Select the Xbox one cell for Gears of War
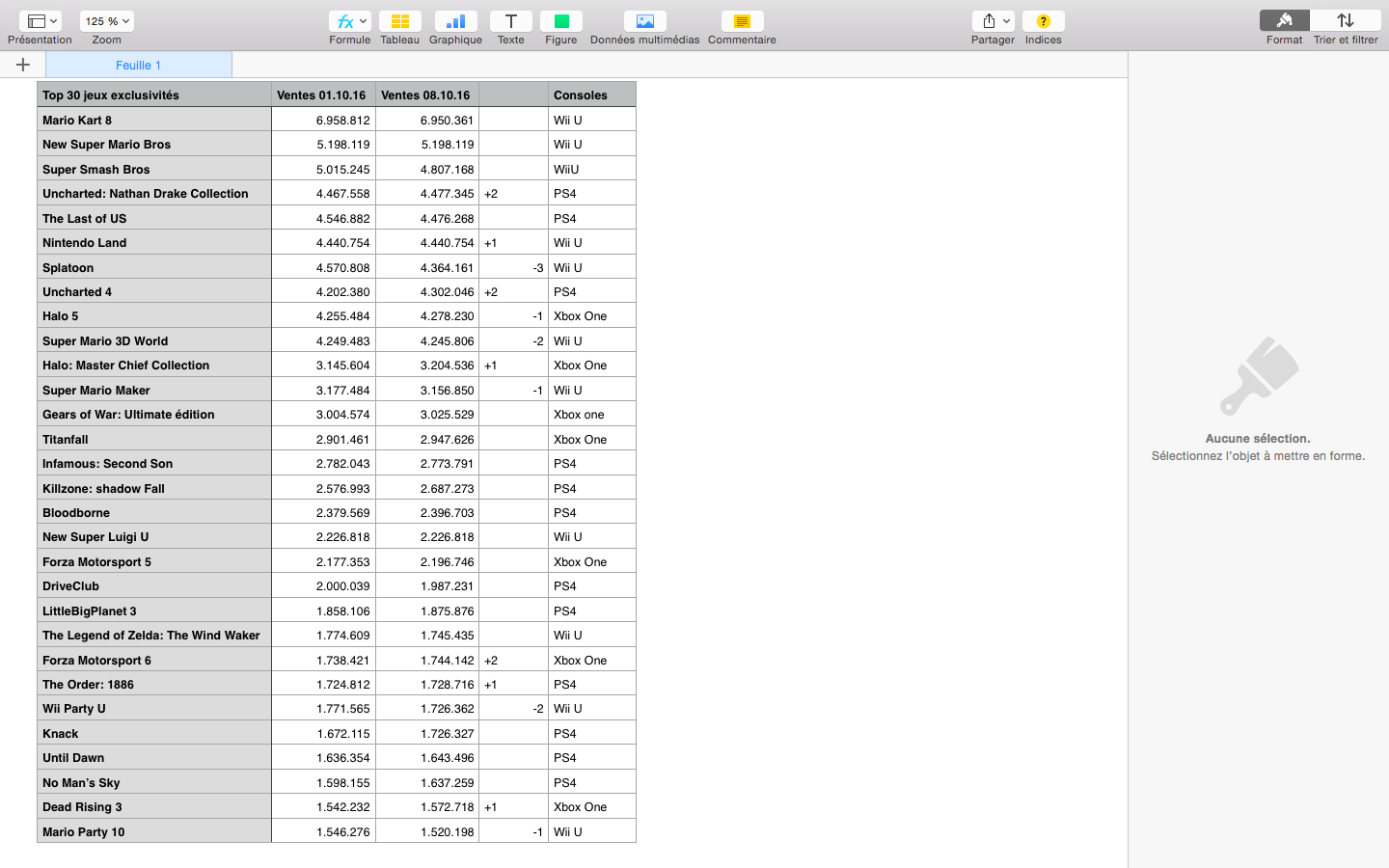The width and height of the screenshot is (1389, 868). coord(592,414)
